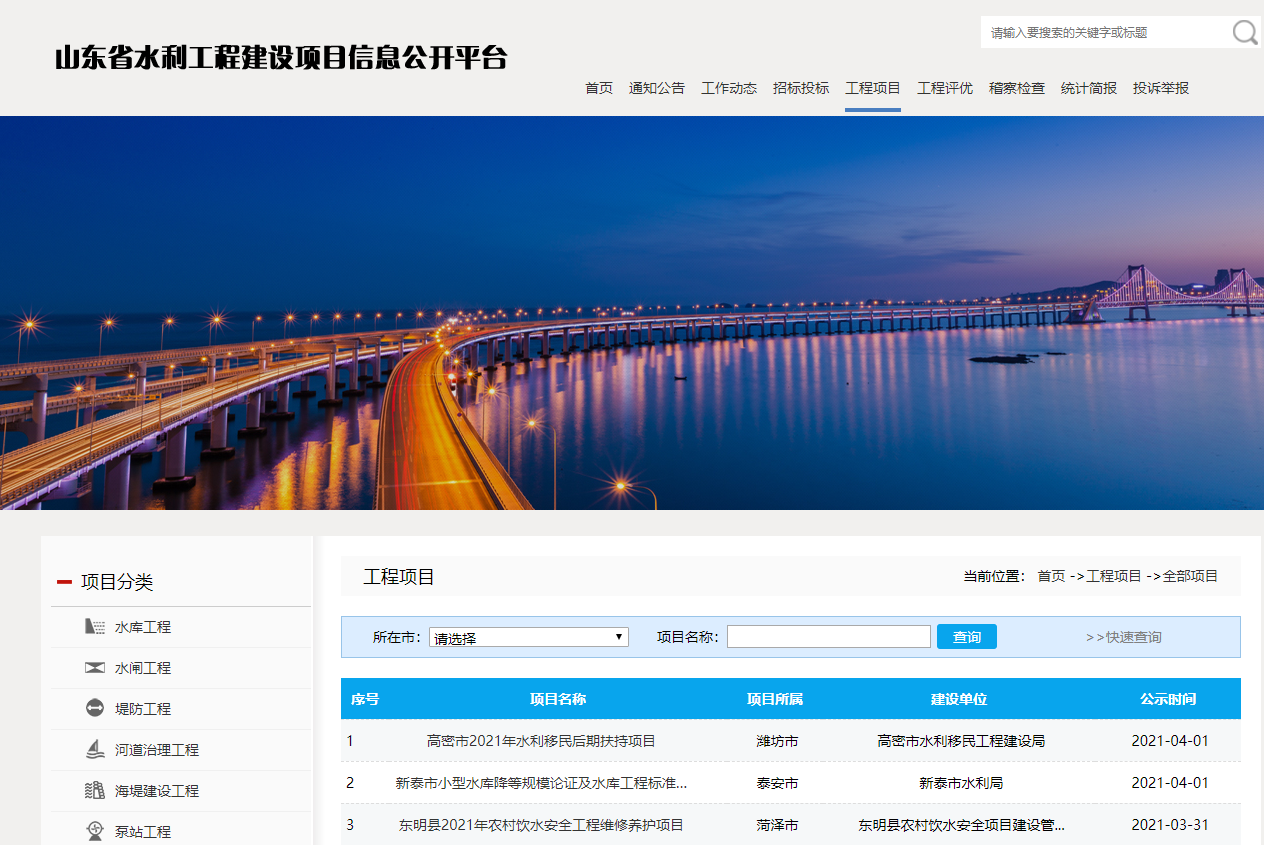The height and width of the screenshot is (845, 1264).
Task: Click the reservoir project (水库工程) icon
Action: (95, 627)
